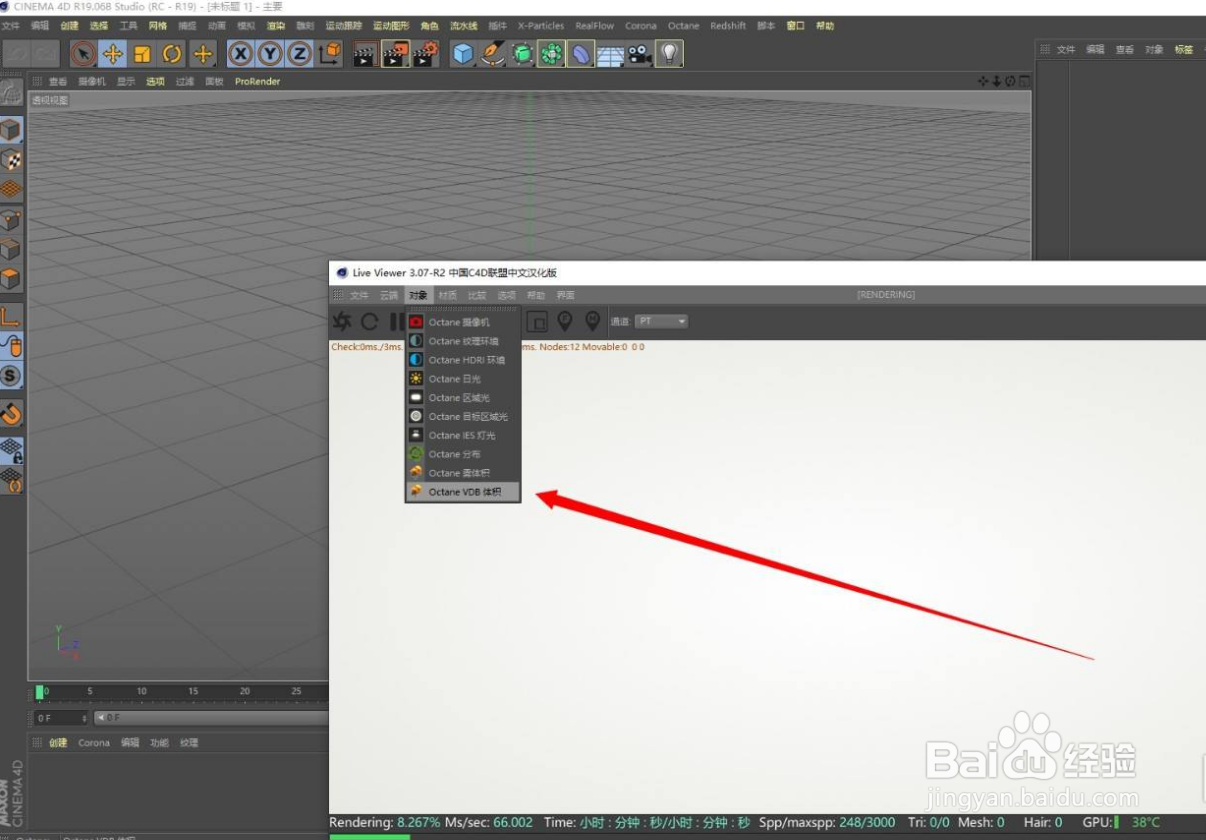Select the live selection arrow tool
The image size is (1206, 840).
83,54
